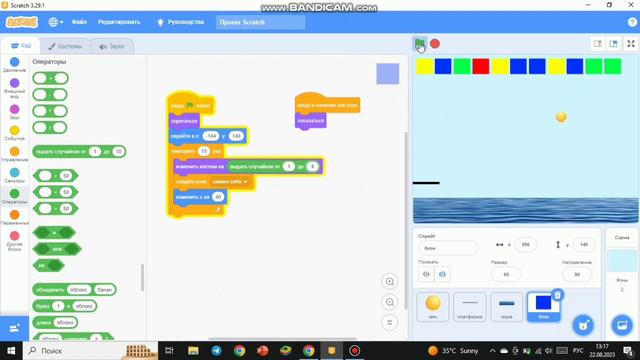Screen dimensions: 640x360
Task: Click the sprite y coordinate field
Action: 584,244
